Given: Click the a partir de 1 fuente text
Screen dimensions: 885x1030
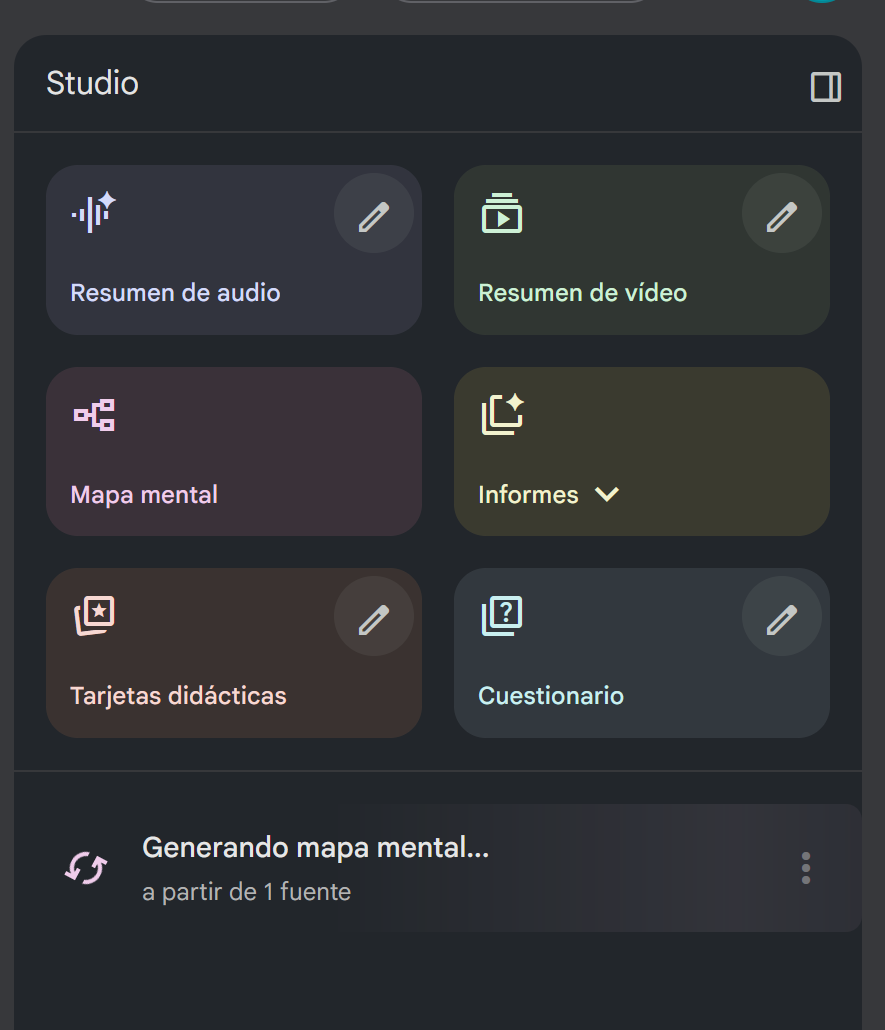Looking at the screenshot, I should pyautogui.click(x=247, y=891).
